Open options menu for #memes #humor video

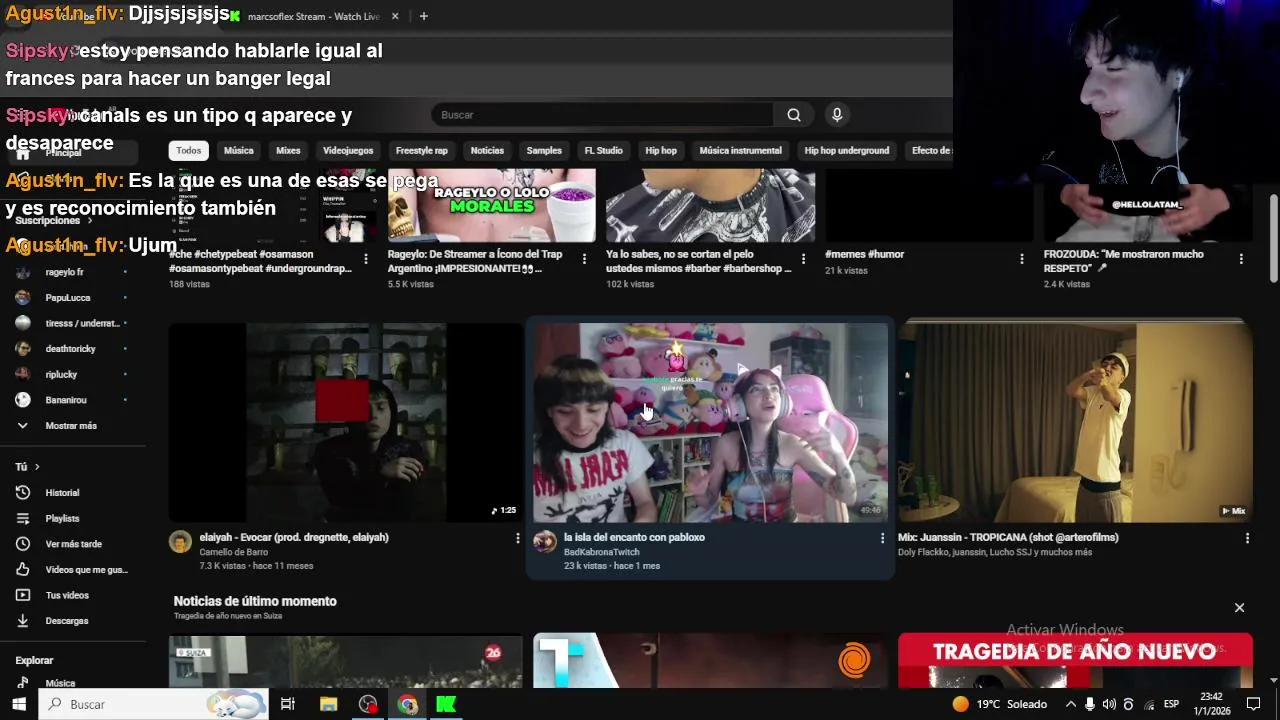point(1021,259)
